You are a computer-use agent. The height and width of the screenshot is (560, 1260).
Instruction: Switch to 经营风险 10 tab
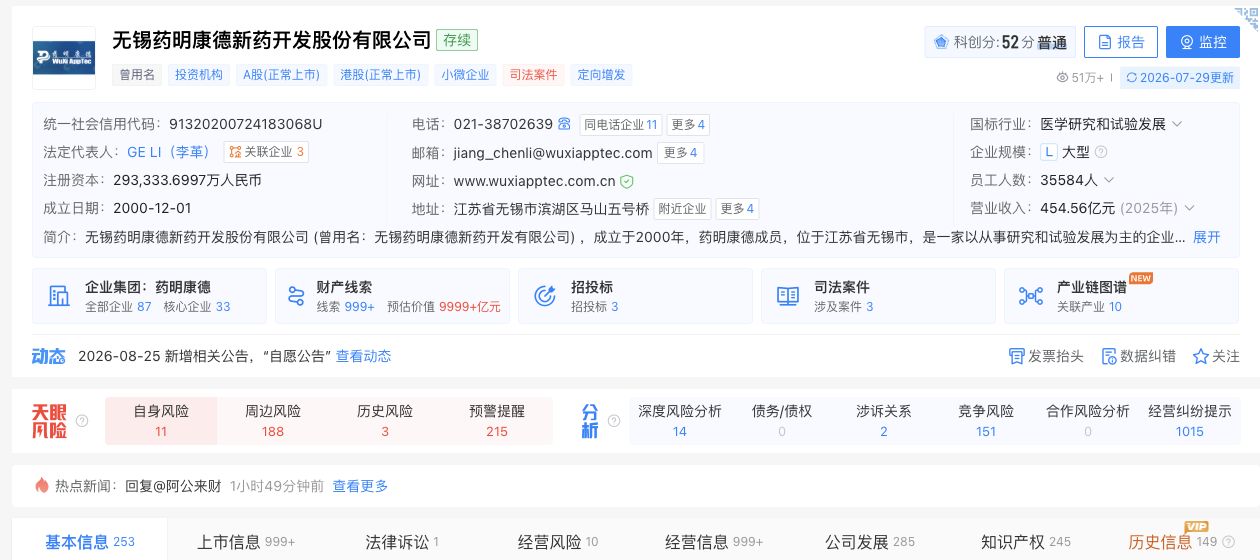(x=558, y=542)
